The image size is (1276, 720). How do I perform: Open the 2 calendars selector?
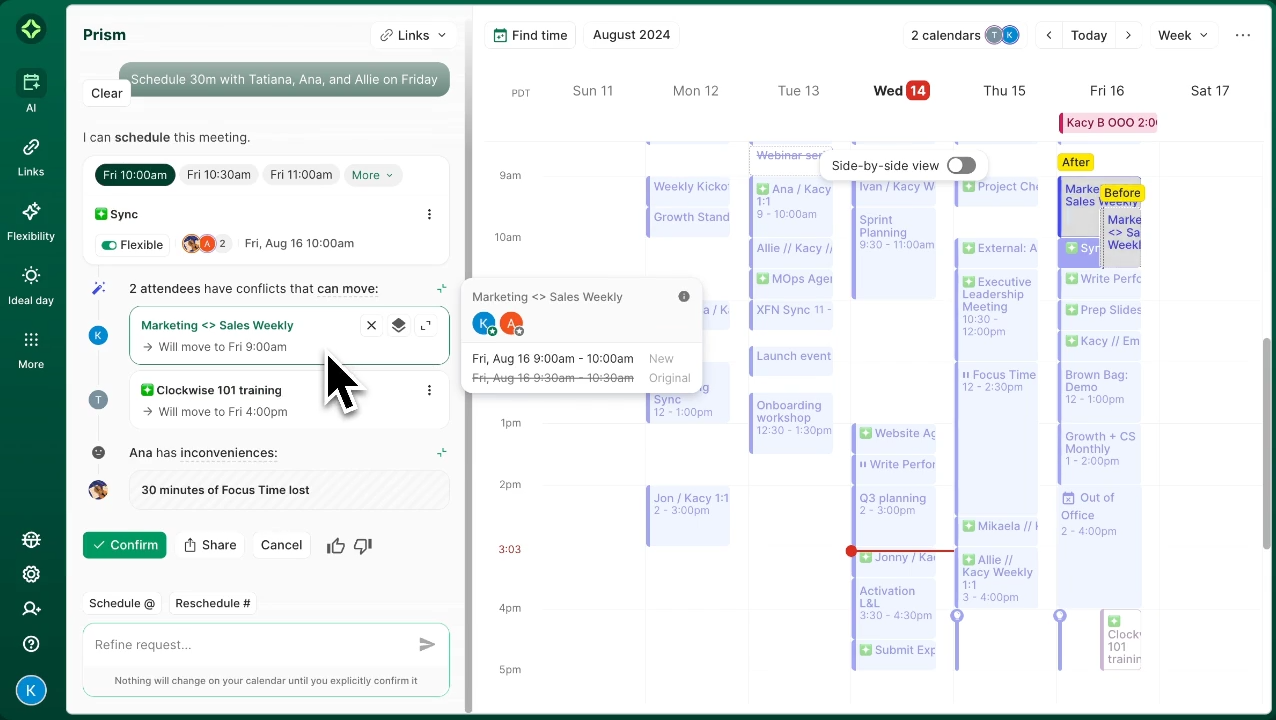965,35
